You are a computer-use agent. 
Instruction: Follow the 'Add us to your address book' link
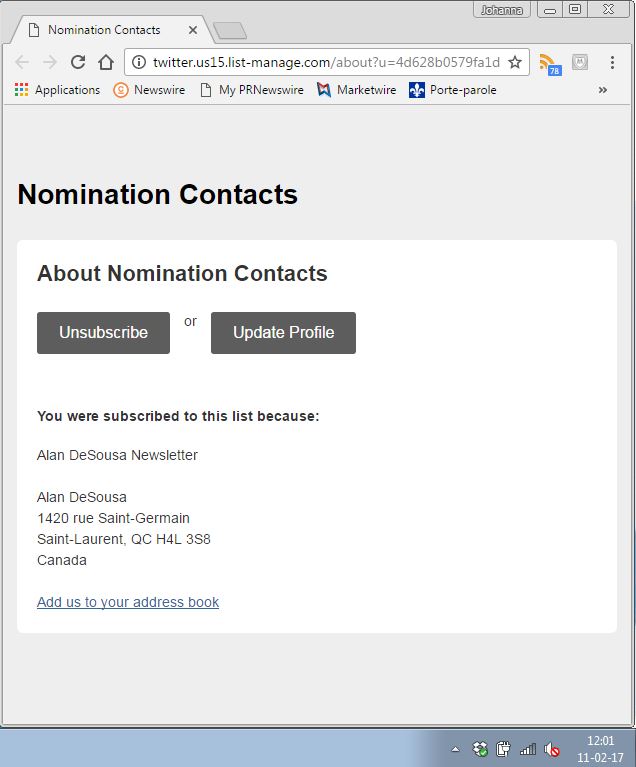coord(128,602)
